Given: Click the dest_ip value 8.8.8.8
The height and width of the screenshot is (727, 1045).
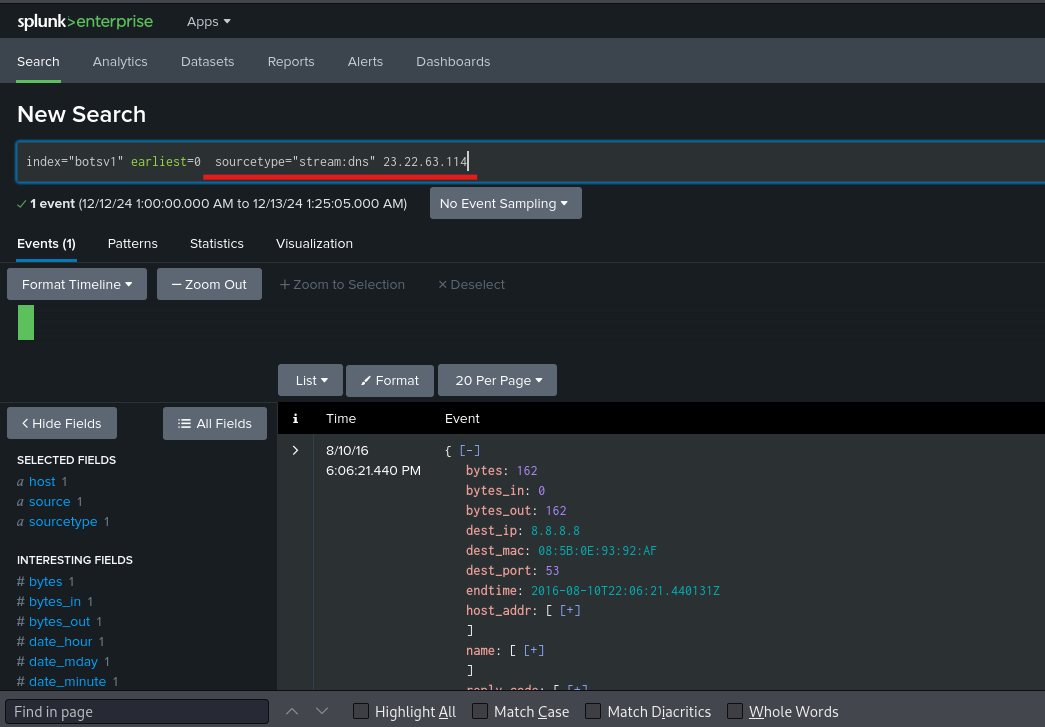Looking at the screenshot, I should coord(555,530).
